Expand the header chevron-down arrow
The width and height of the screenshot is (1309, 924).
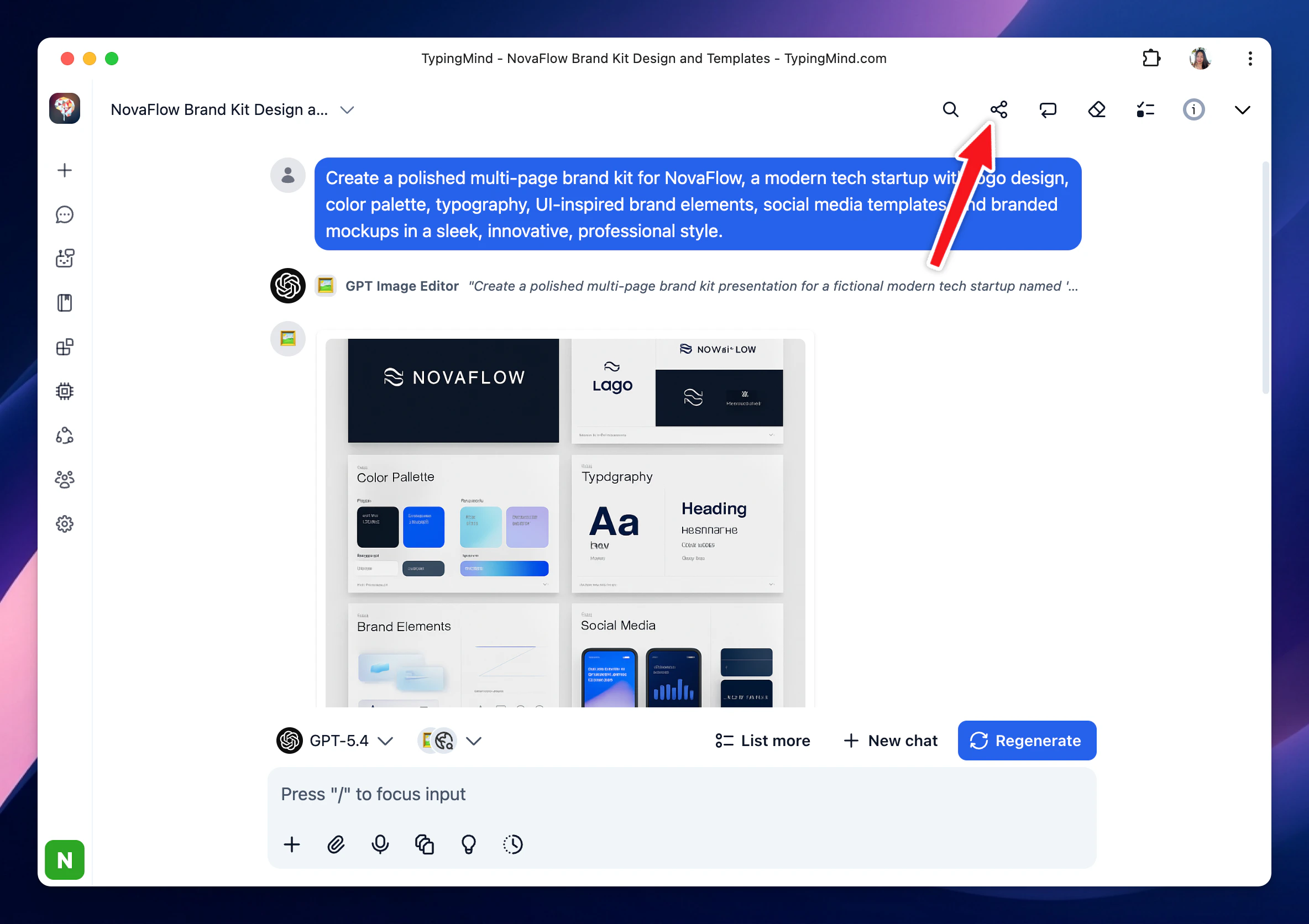[x=1242, y=110]
